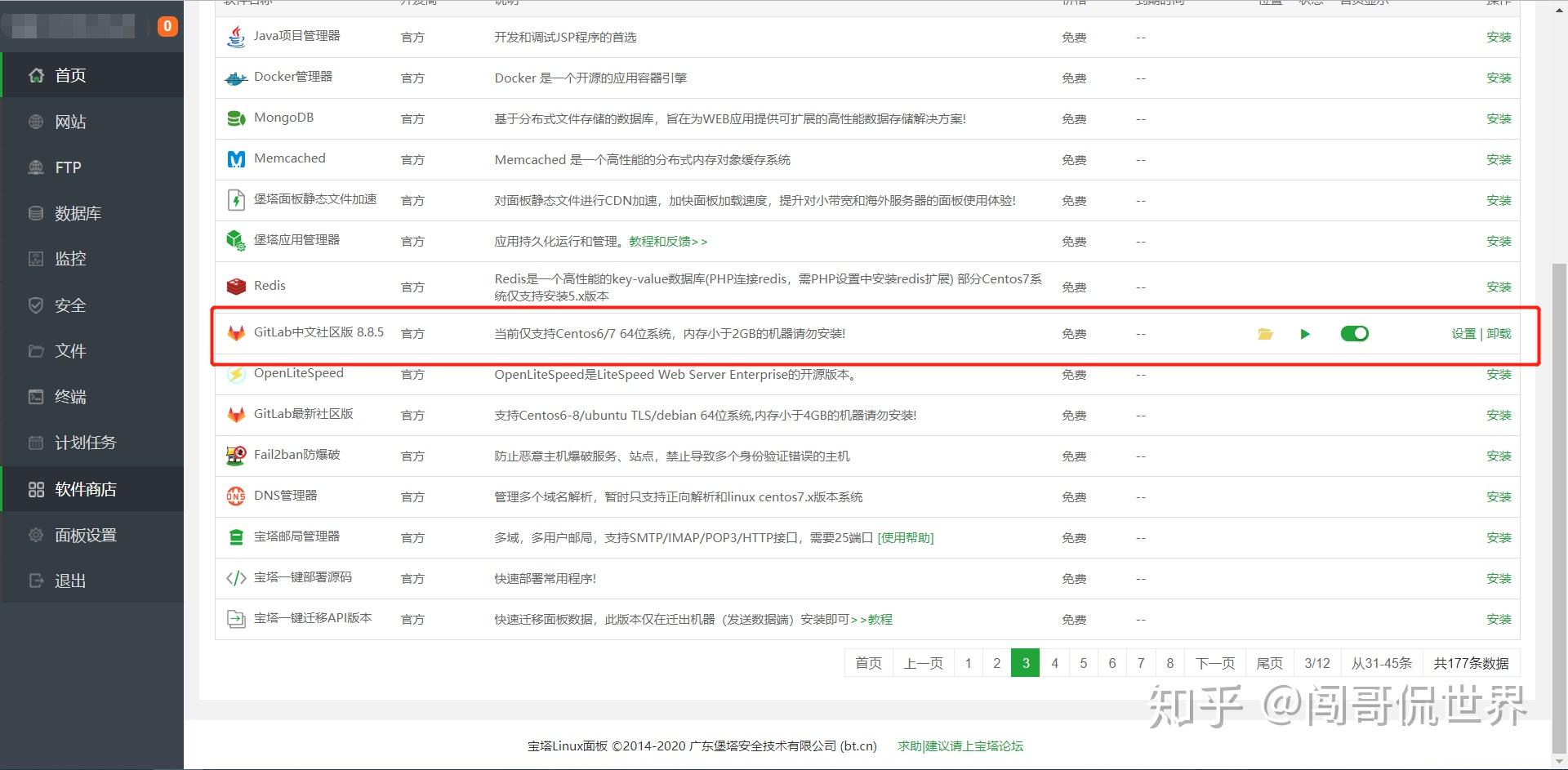This screenshot has width=1568, height=770.
Task: Open the 监控 monitoring sidebar icon
Action: coord(36,259)
